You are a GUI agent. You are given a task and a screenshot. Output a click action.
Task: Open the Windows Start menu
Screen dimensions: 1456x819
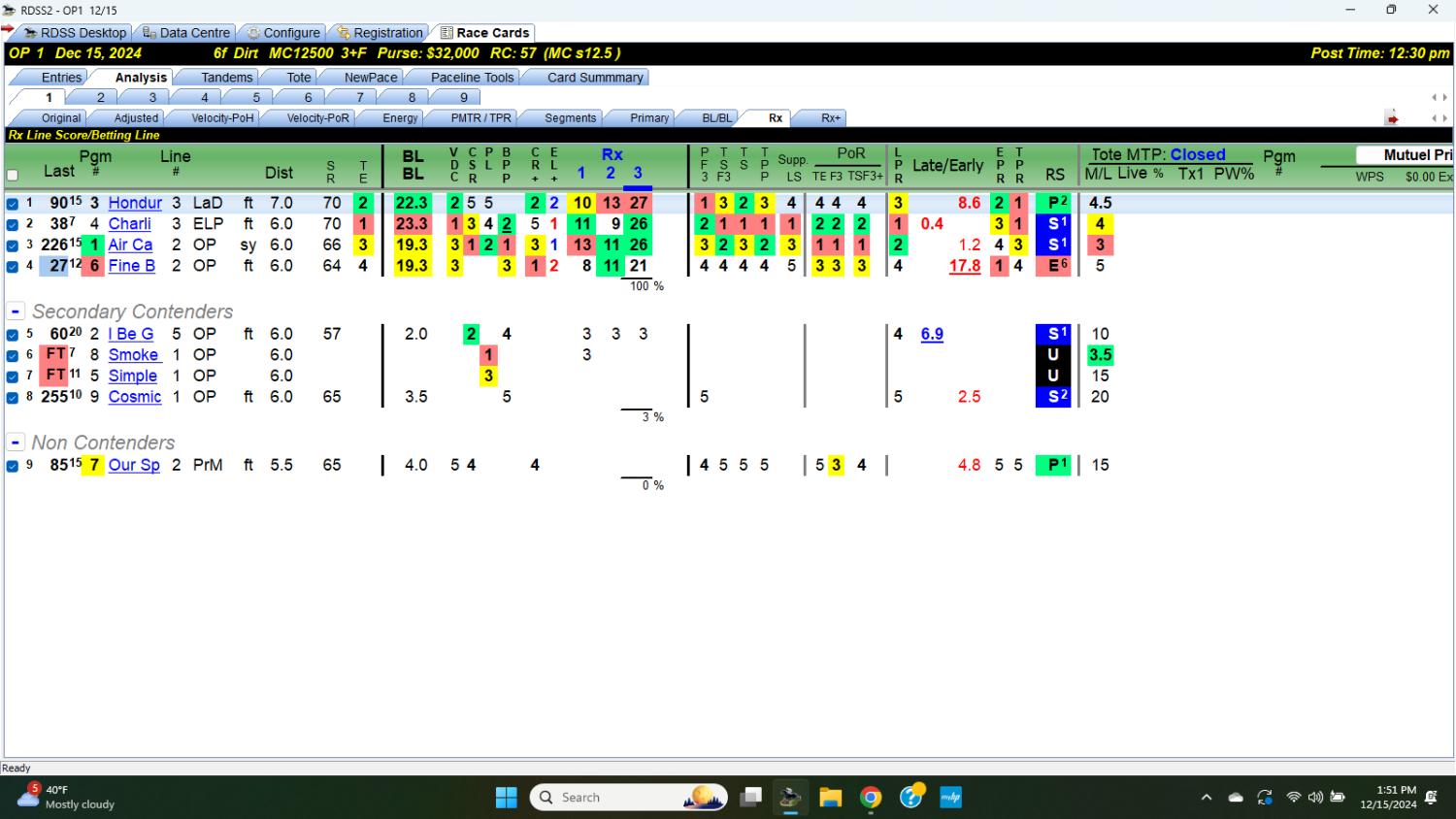click(507, 798)
